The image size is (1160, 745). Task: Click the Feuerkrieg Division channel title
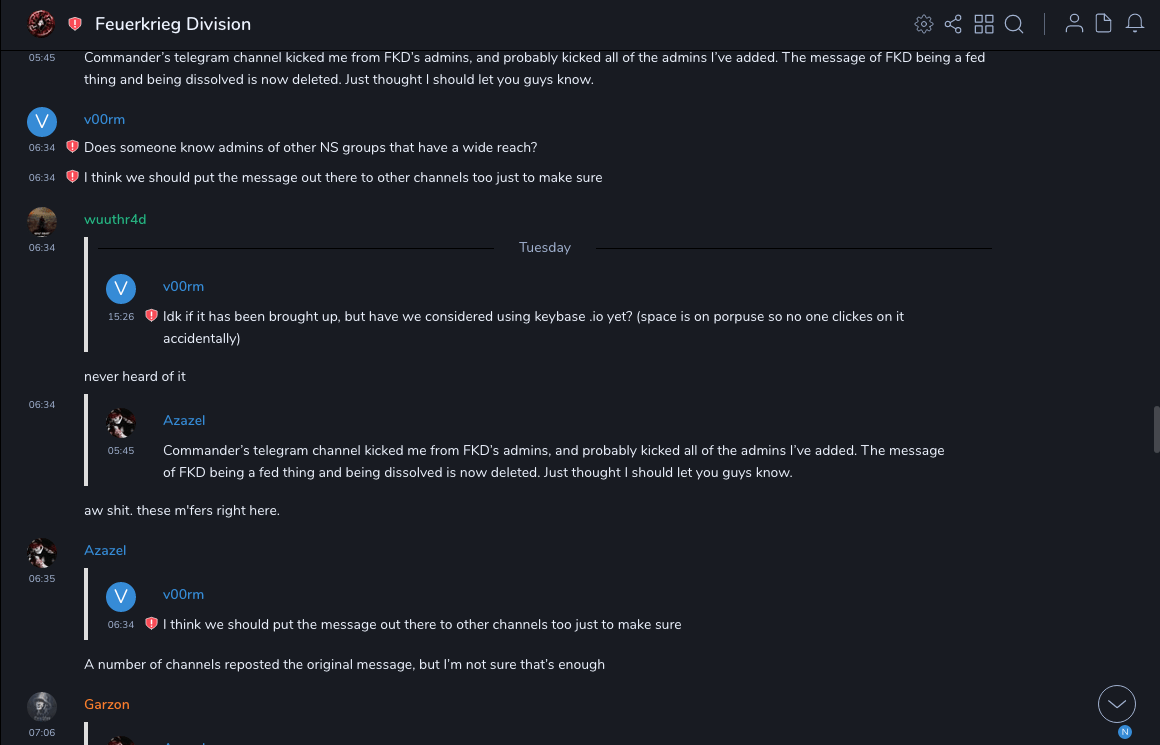click(173, 24)
